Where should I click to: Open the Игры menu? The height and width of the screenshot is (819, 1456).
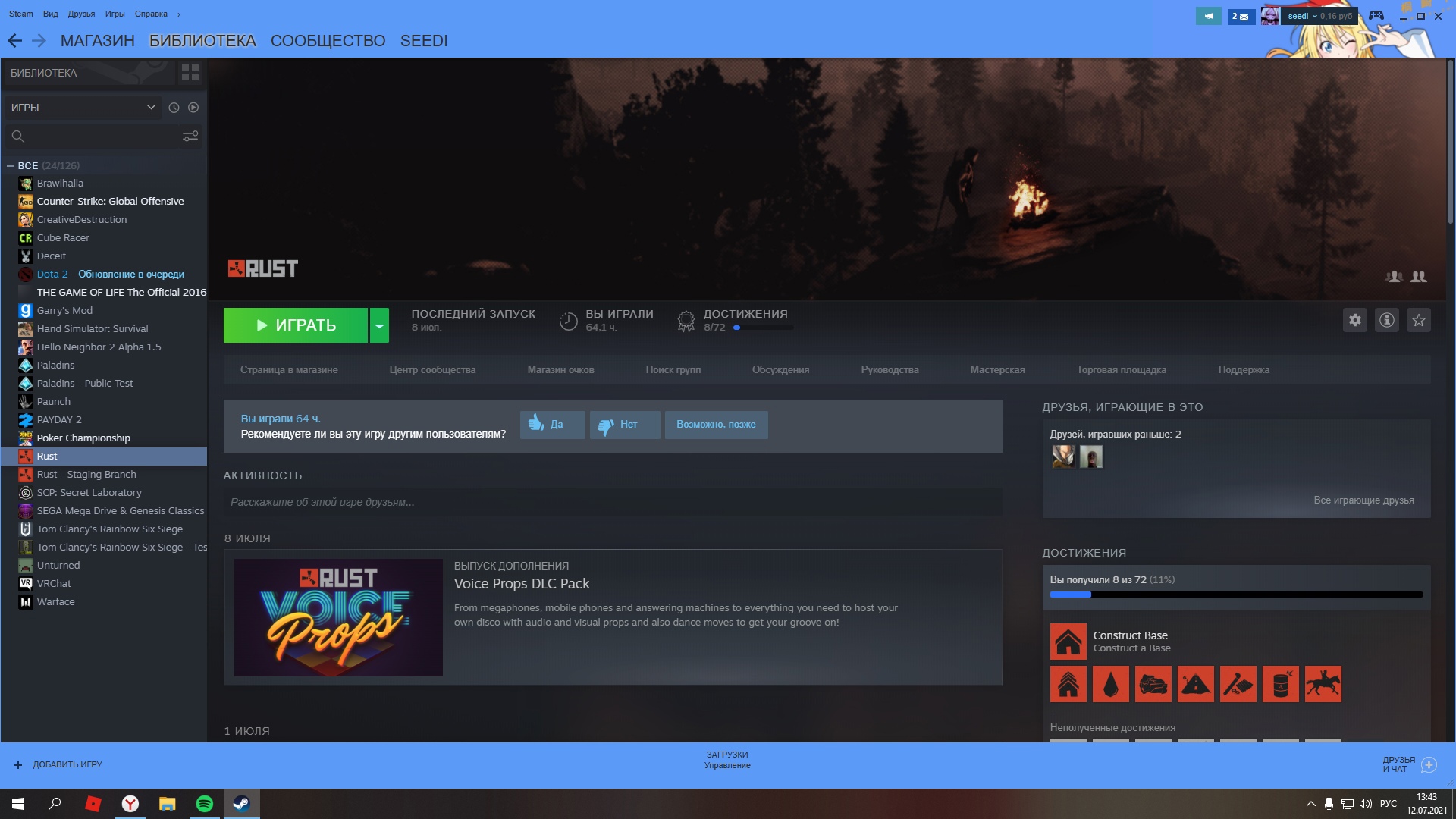coord(115,14)
